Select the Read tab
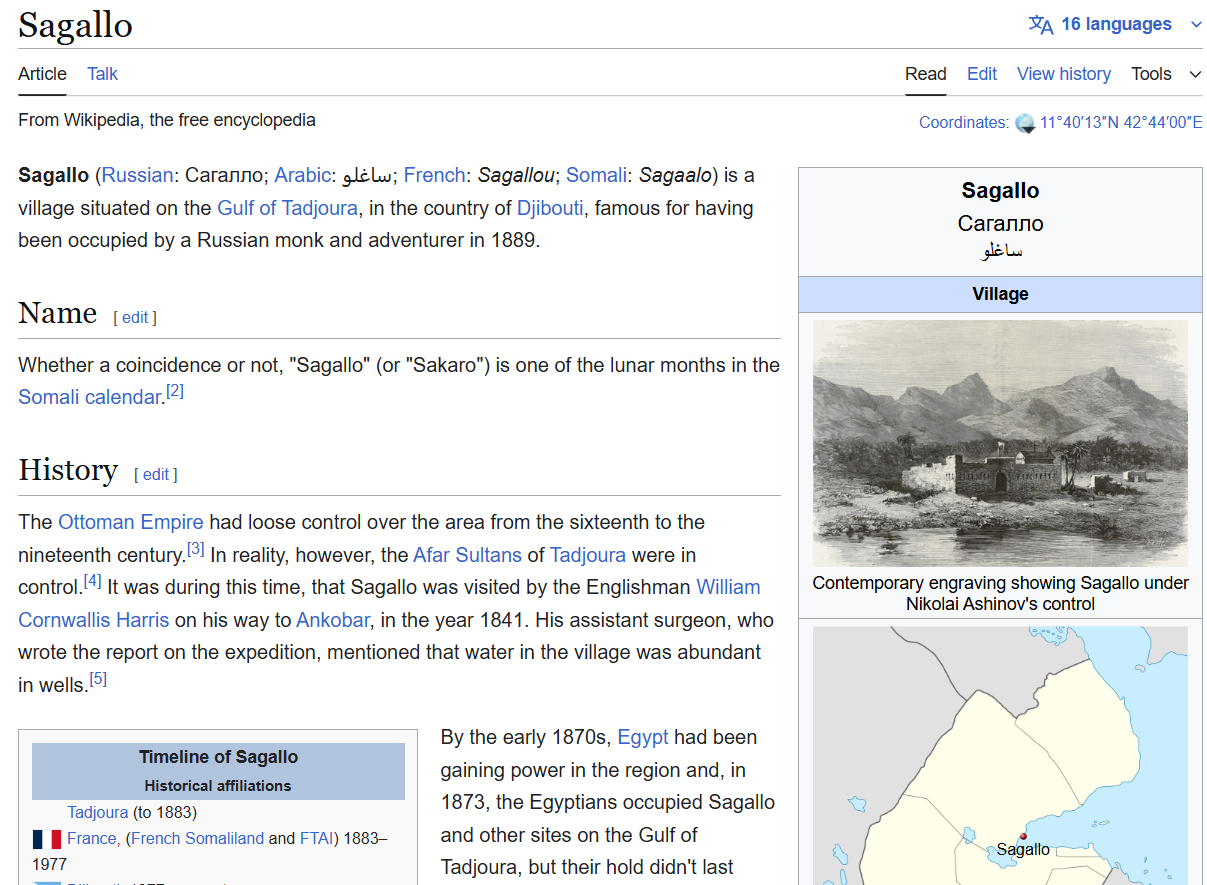Screen dimensions: 1207x885 click(x=926, y=74)
